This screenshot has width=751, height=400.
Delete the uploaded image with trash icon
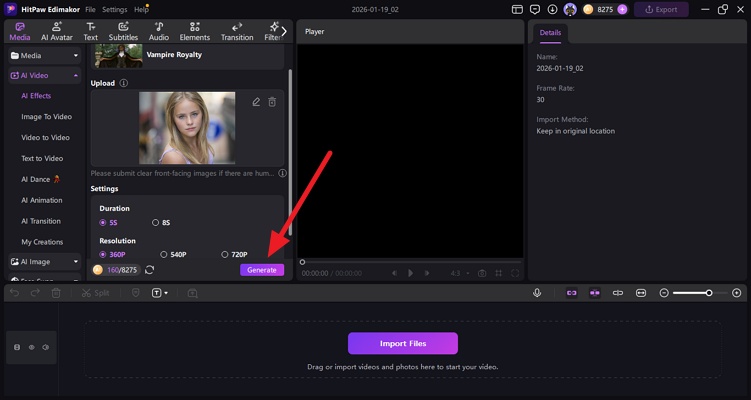click(x=272, y=102)
